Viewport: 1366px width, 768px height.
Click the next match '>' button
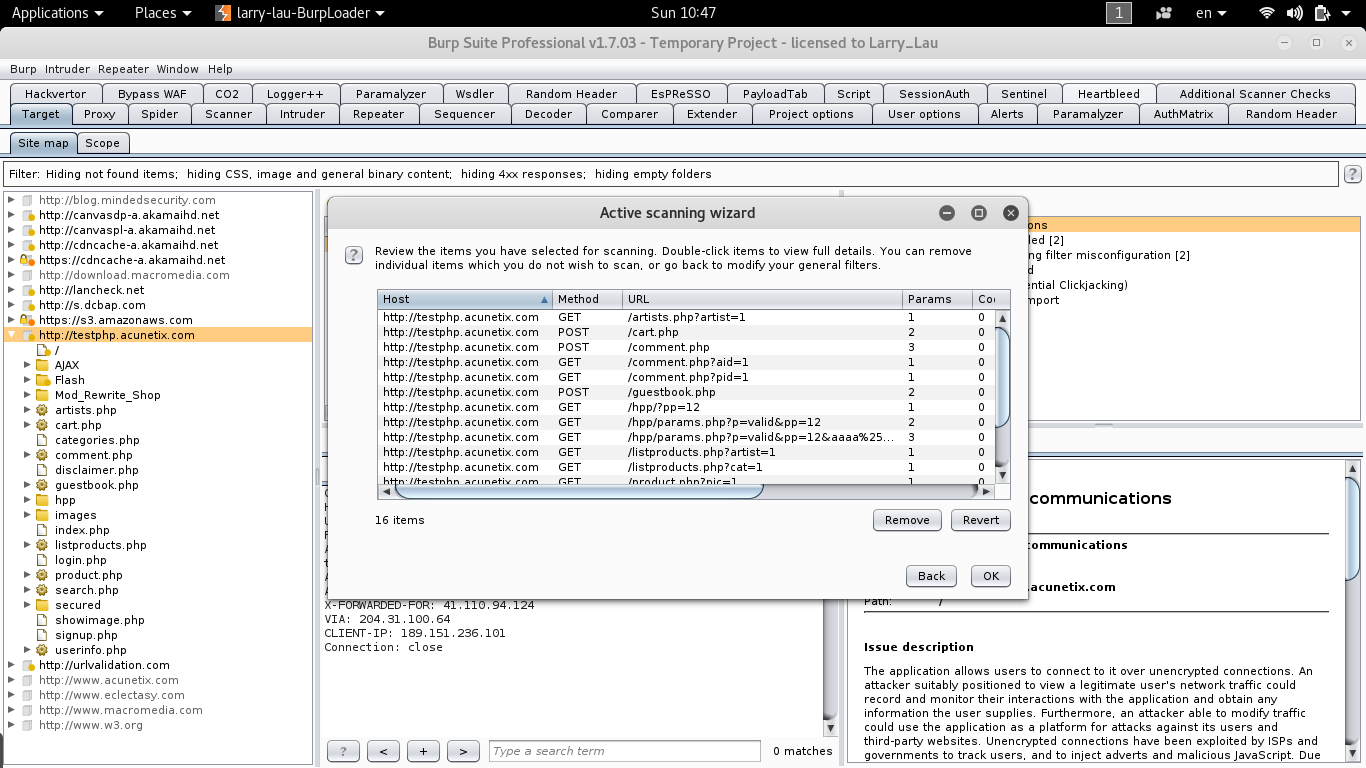(462, 751)
